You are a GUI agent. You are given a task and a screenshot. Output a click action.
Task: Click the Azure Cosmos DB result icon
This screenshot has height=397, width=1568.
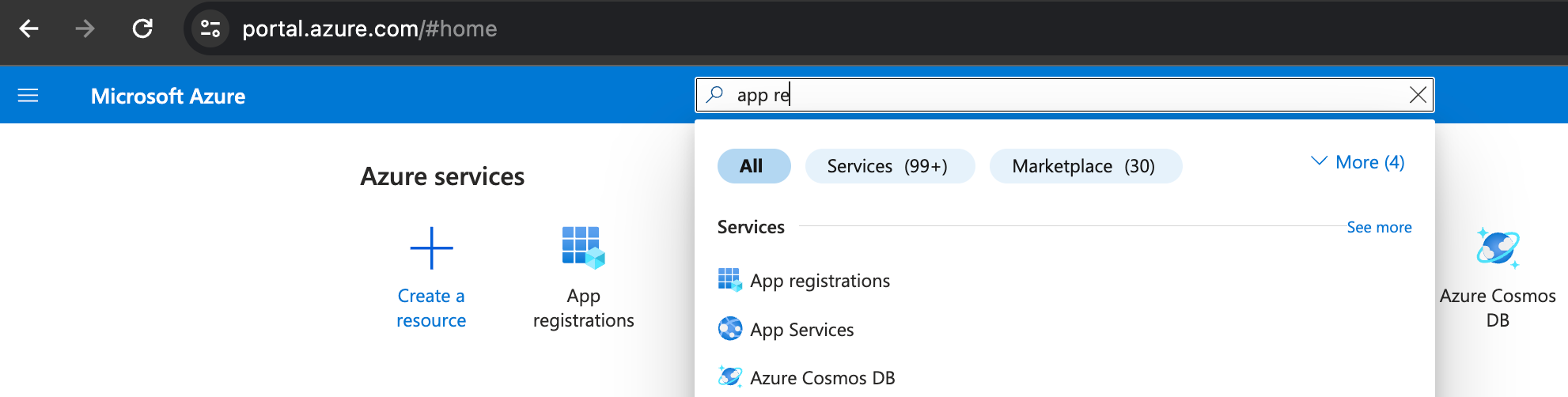729,376
